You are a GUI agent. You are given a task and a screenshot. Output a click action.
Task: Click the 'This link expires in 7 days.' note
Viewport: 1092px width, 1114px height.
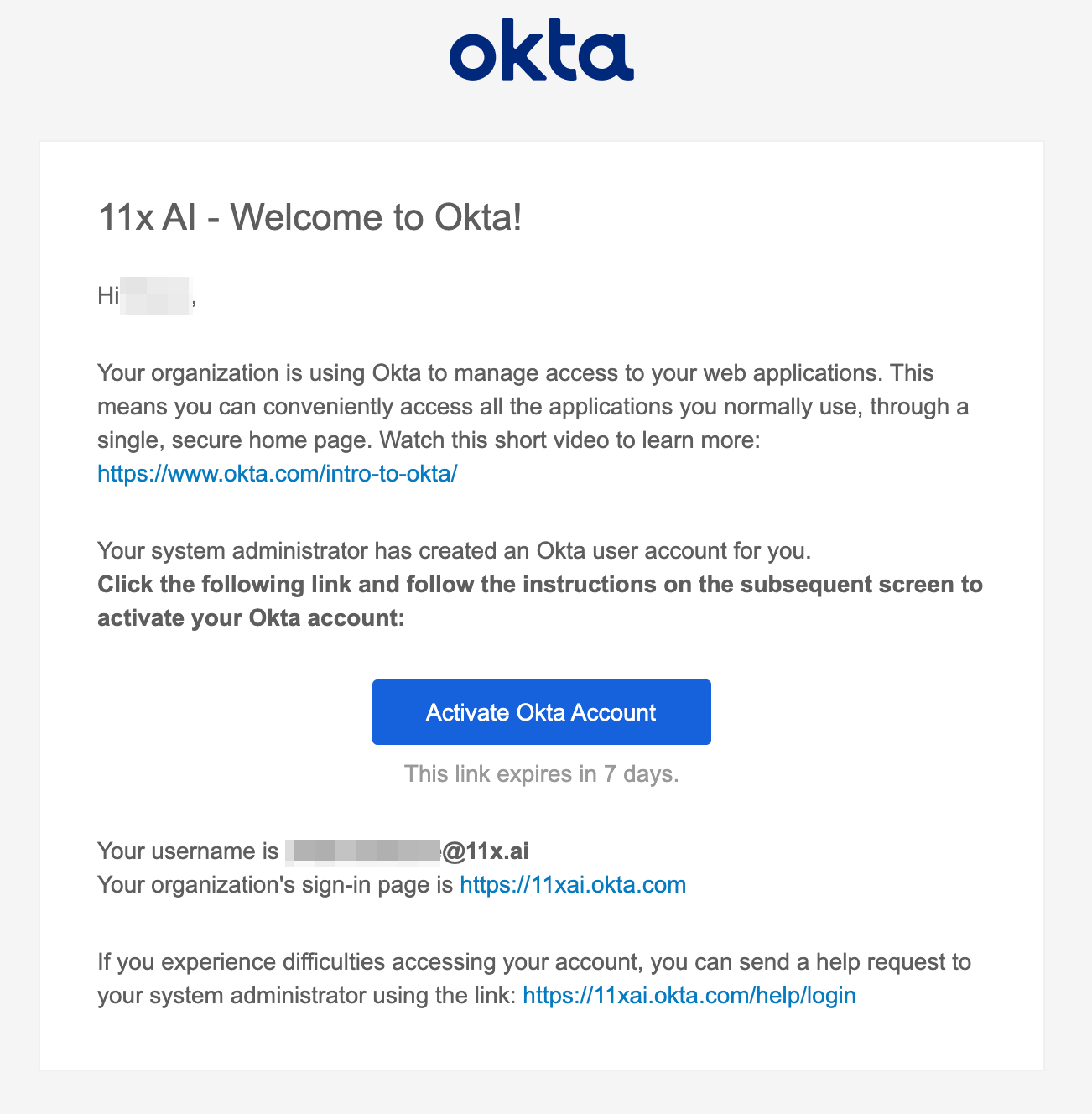coord(541,773)
